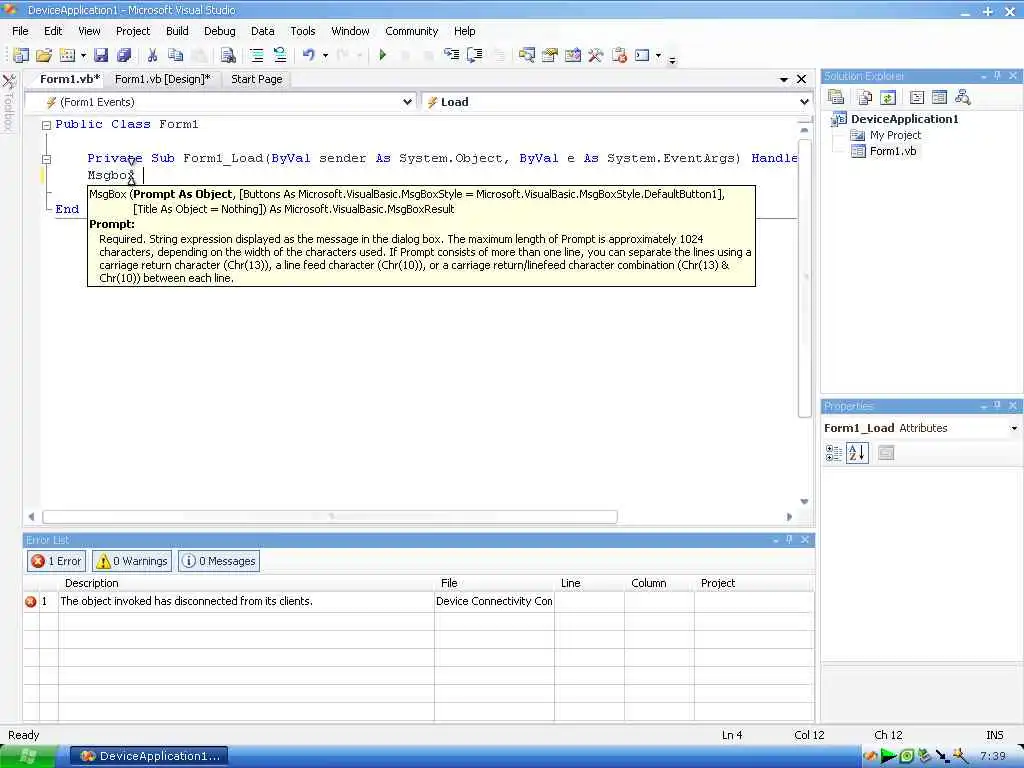Open the Tools menu
This screenshot has width=1024, height=768.
pyautogui.click(x=303, y=31)
